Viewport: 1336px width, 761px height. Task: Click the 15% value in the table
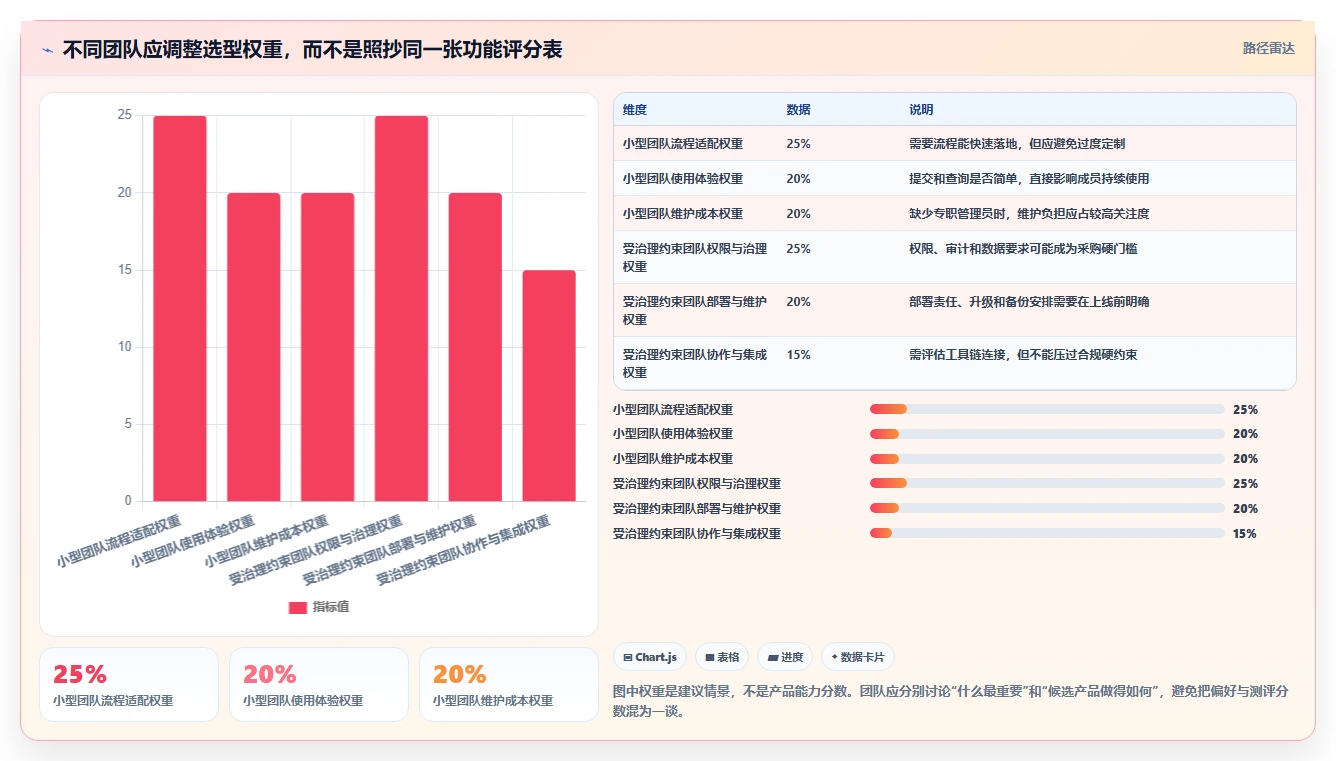click(x=798, y=354)
